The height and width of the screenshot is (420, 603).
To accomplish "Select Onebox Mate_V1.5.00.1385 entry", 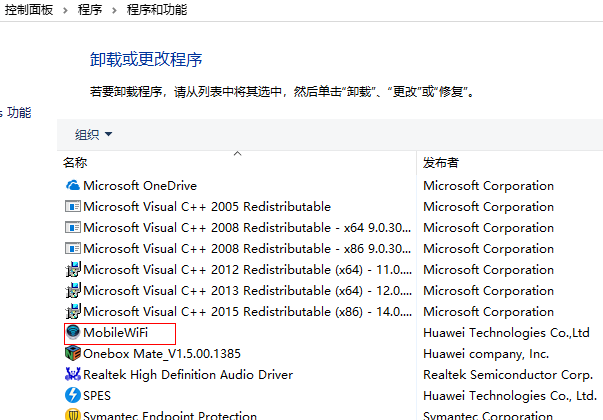I will 162,353.
